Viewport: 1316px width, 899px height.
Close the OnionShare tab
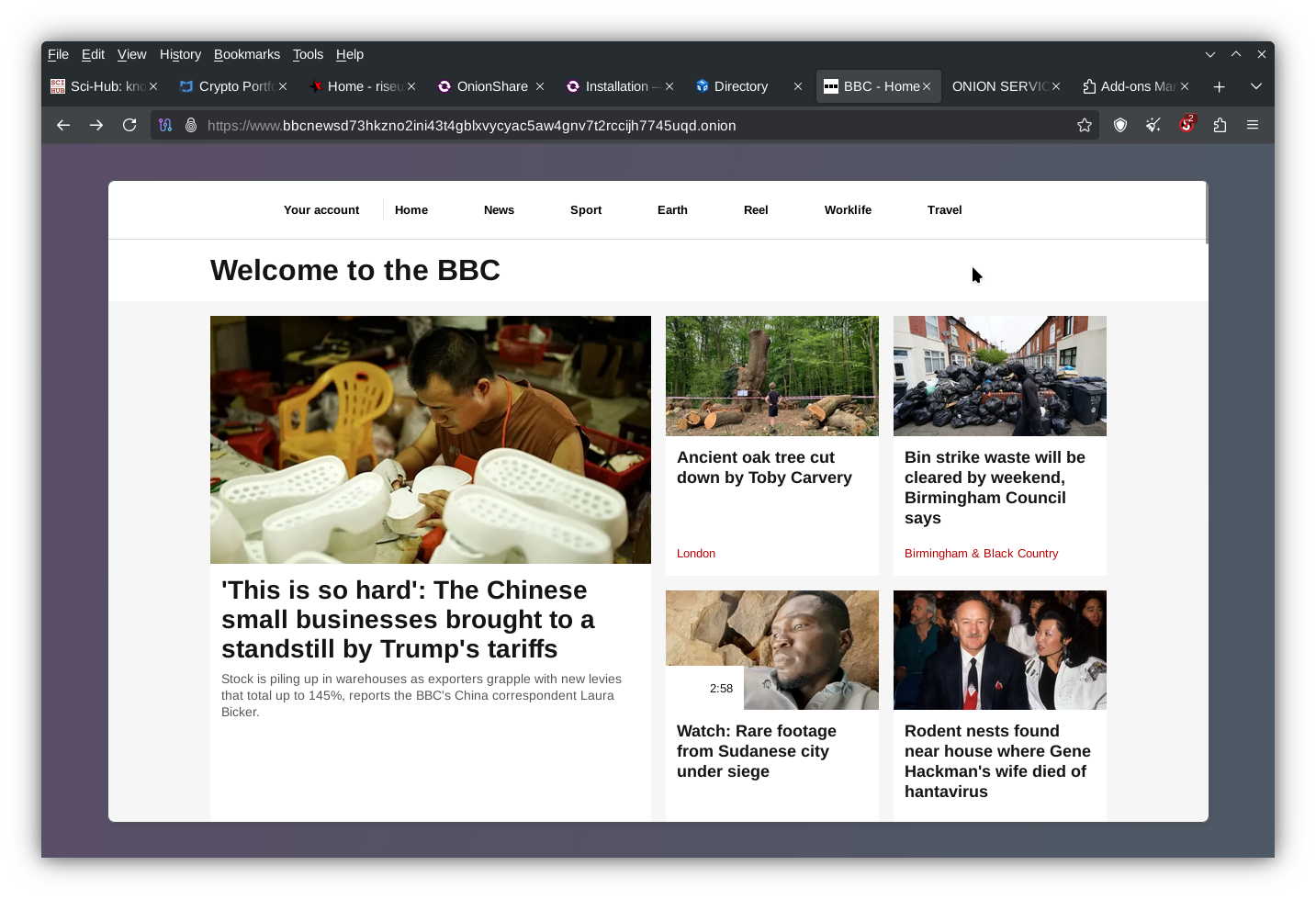pos(540,86)
